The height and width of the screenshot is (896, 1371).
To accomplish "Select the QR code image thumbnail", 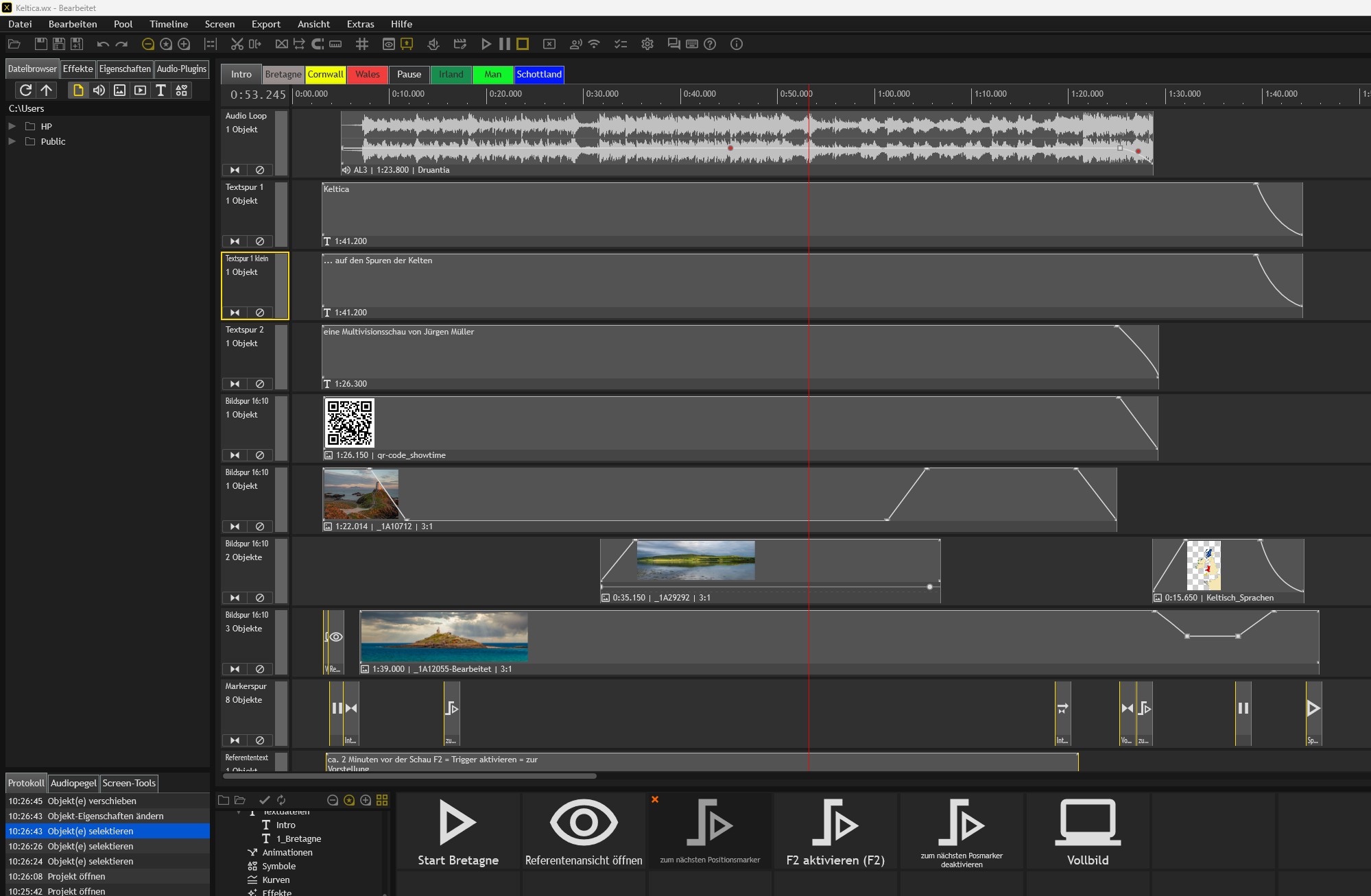I will pyautogui.click(x=349, y=423).
